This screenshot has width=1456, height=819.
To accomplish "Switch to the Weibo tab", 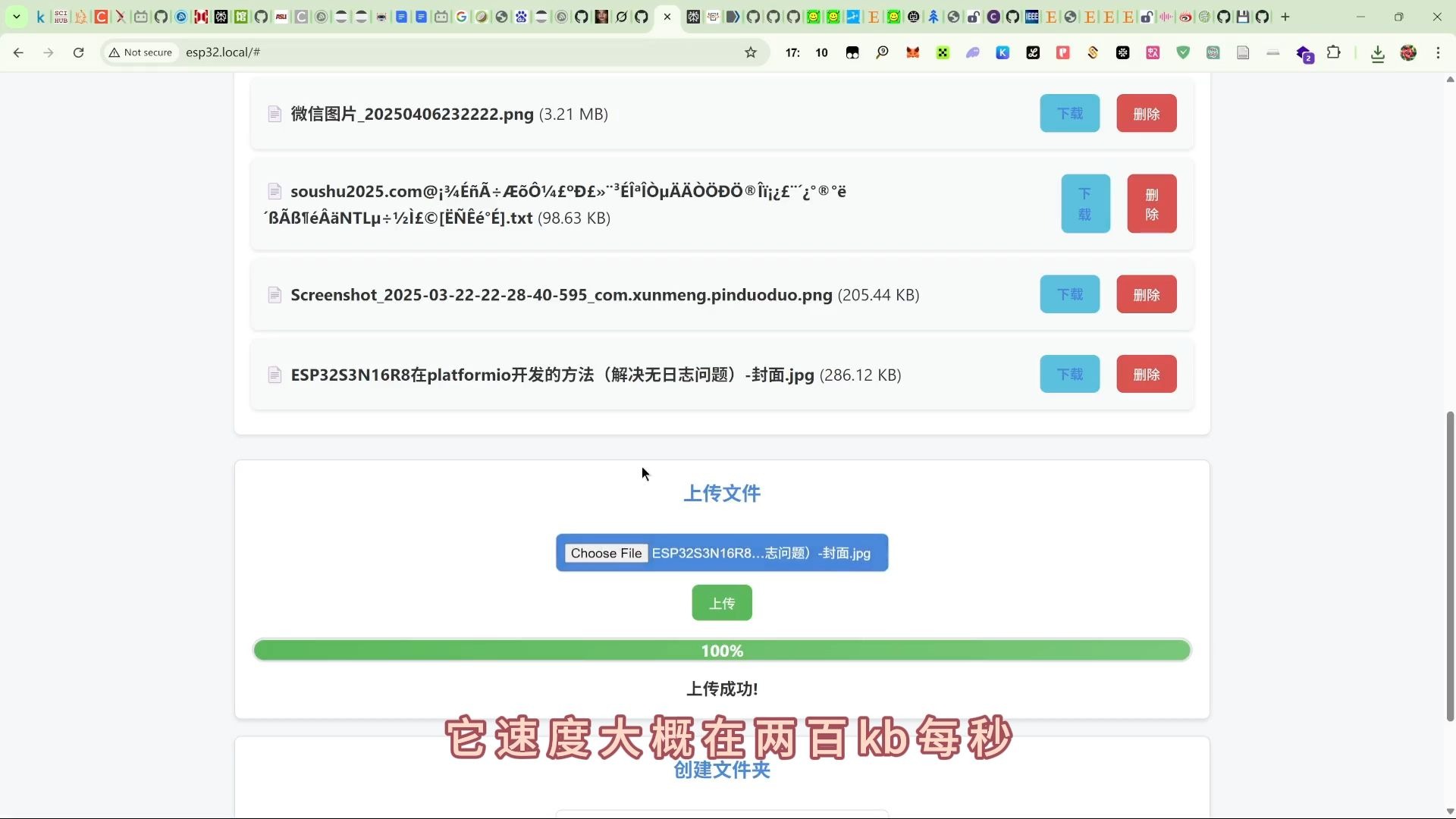I will pos(1185,17).
